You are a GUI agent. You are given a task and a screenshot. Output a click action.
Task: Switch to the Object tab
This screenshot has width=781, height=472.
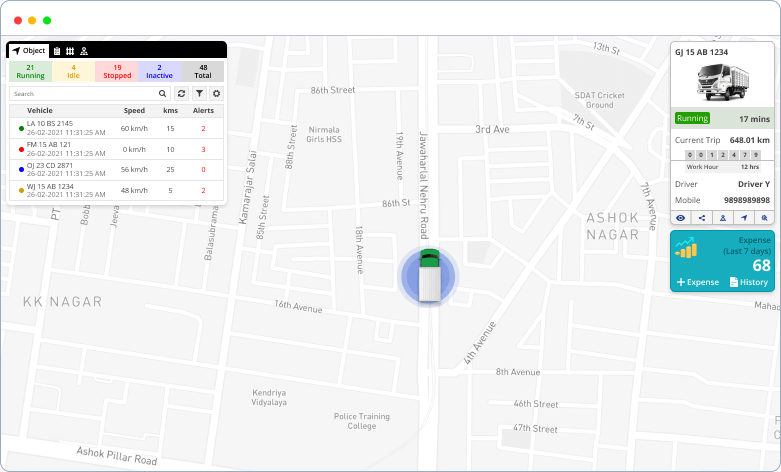point(29,51)
